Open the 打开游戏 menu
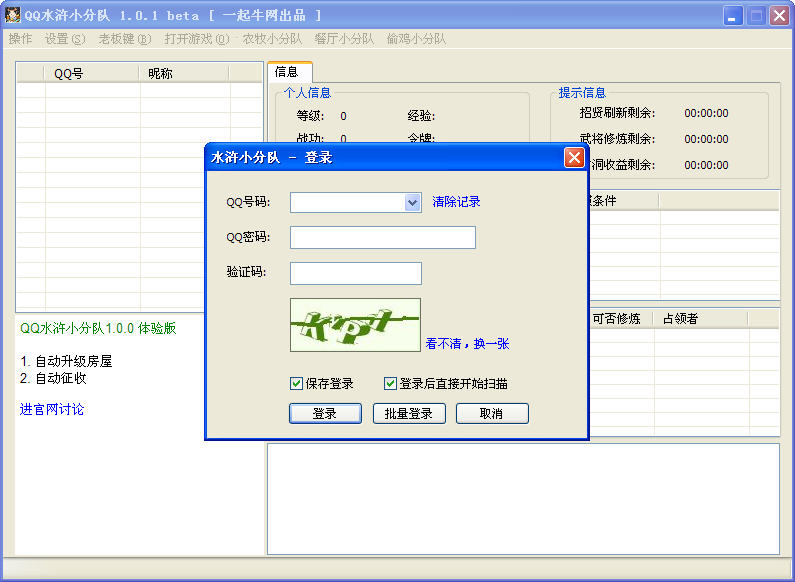This screenshot has width=795, height=582. 197,39
